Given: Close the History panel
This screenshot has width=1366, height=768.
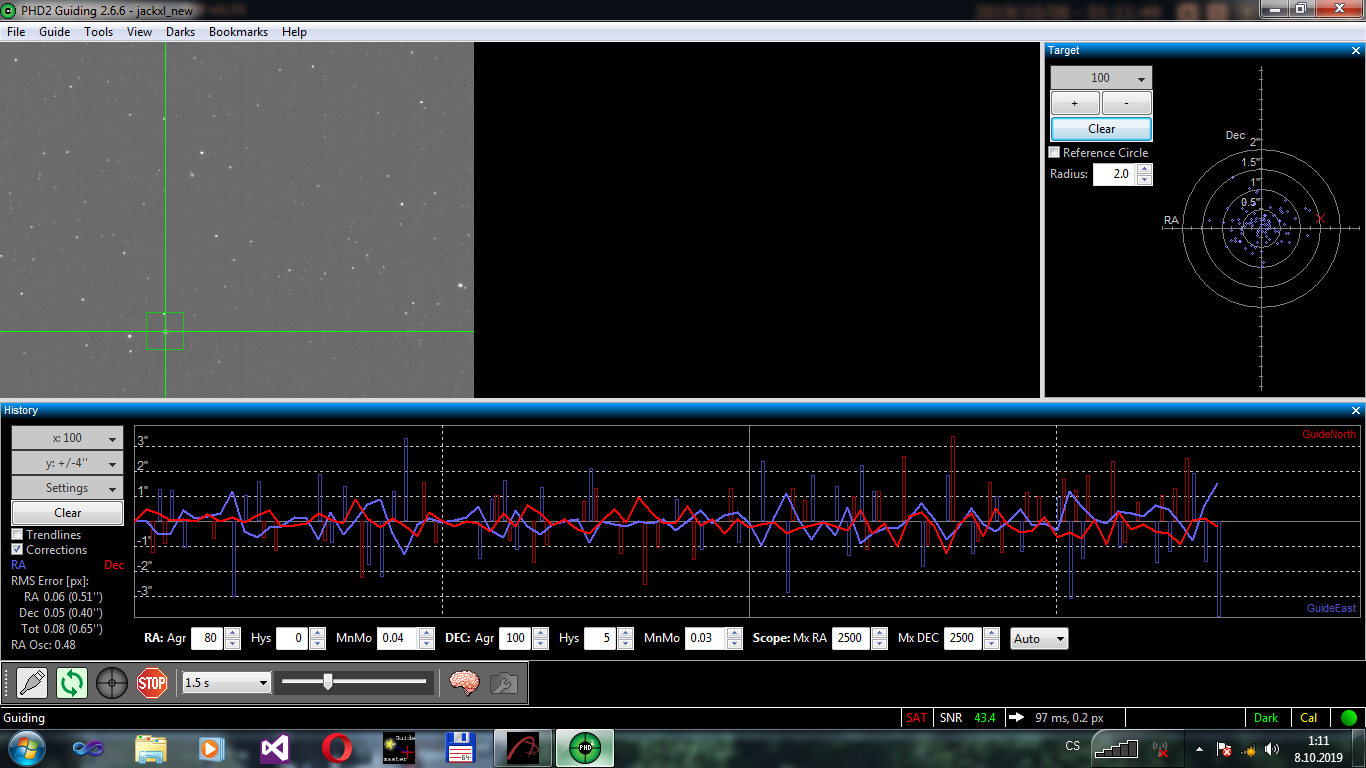Looking at the screenshot, I should (1356, 410).
